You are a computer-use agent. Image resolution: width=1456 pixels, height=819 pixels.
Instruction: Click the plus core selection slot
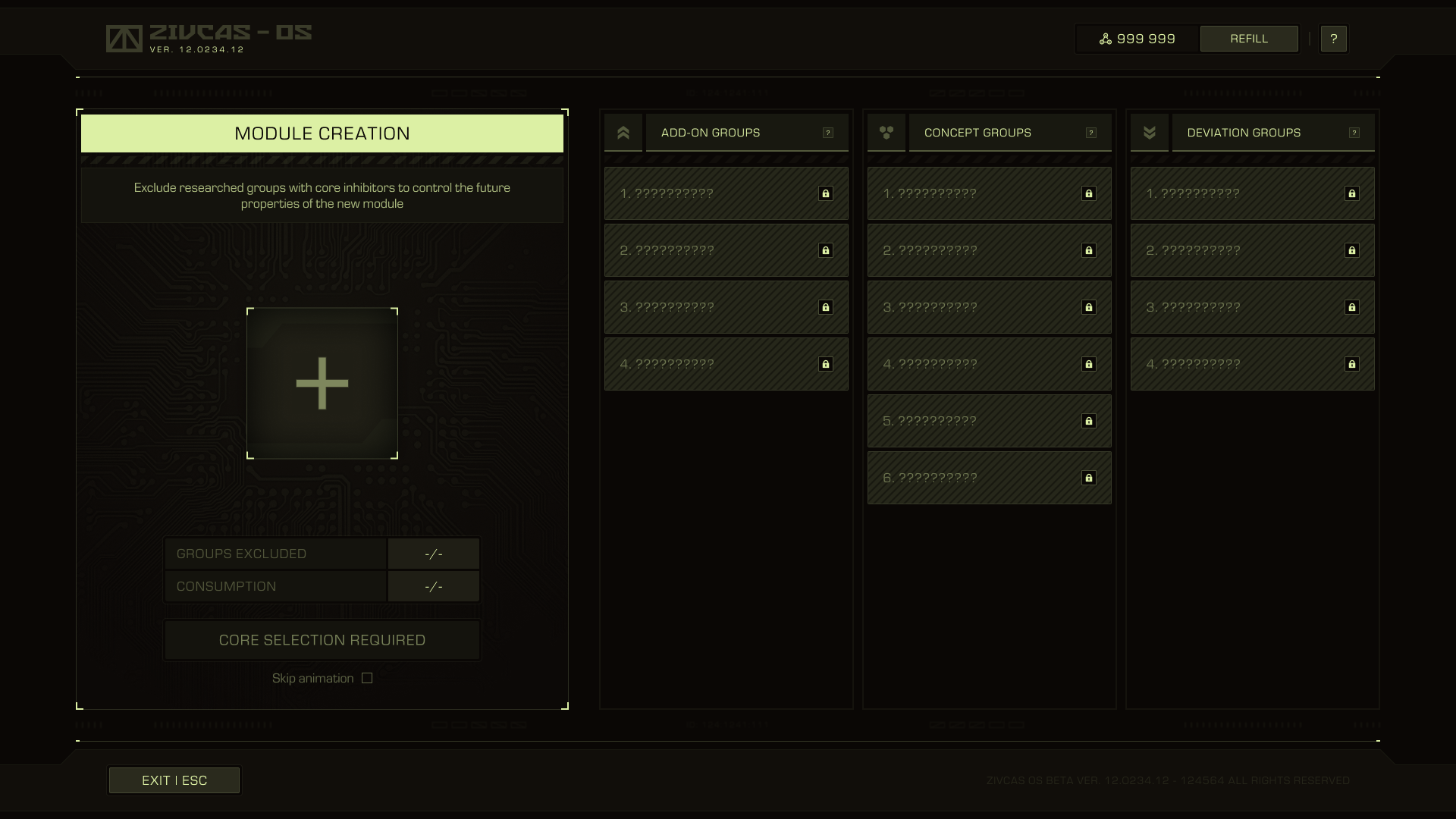pyautogui.click(x=322, y=383)
